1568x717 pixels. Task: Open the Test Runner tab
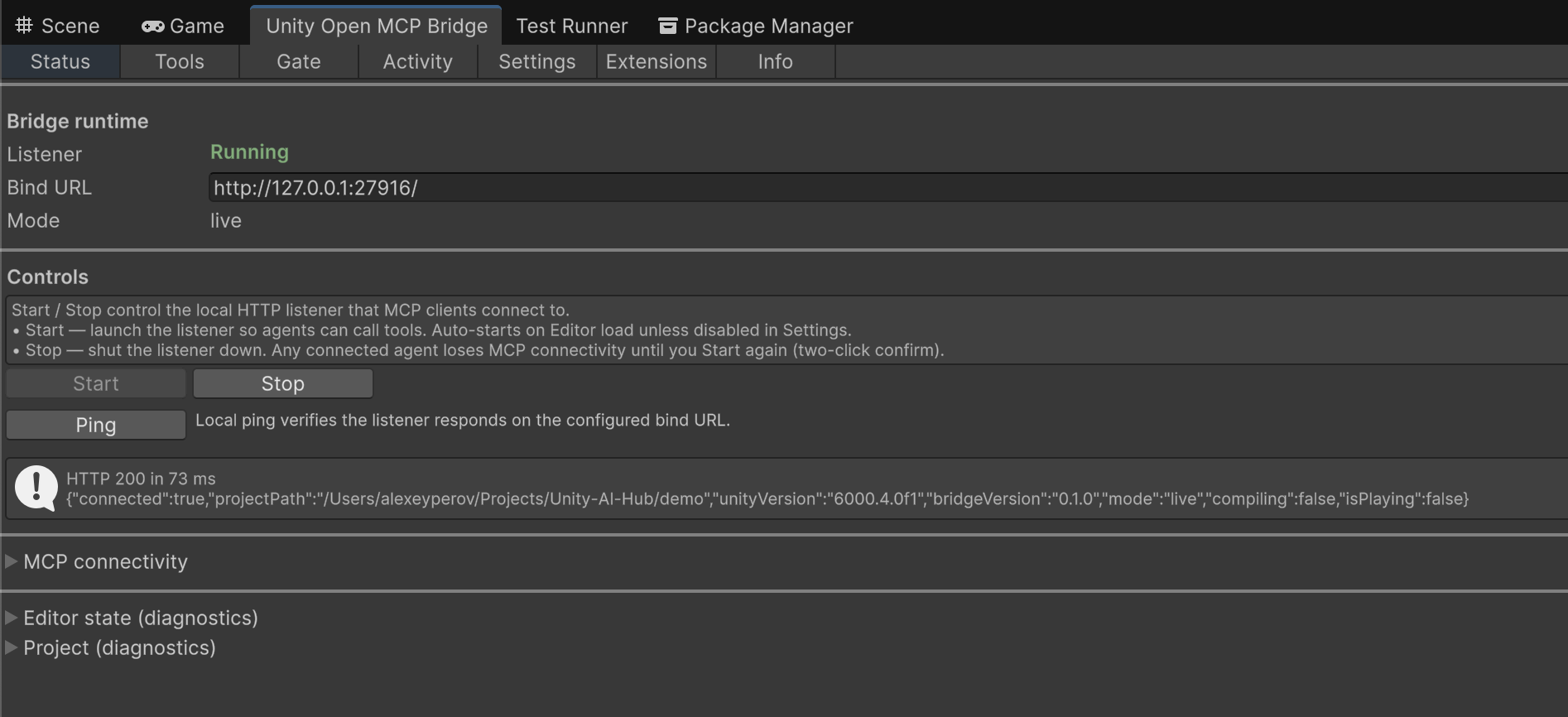coord(572,26)
